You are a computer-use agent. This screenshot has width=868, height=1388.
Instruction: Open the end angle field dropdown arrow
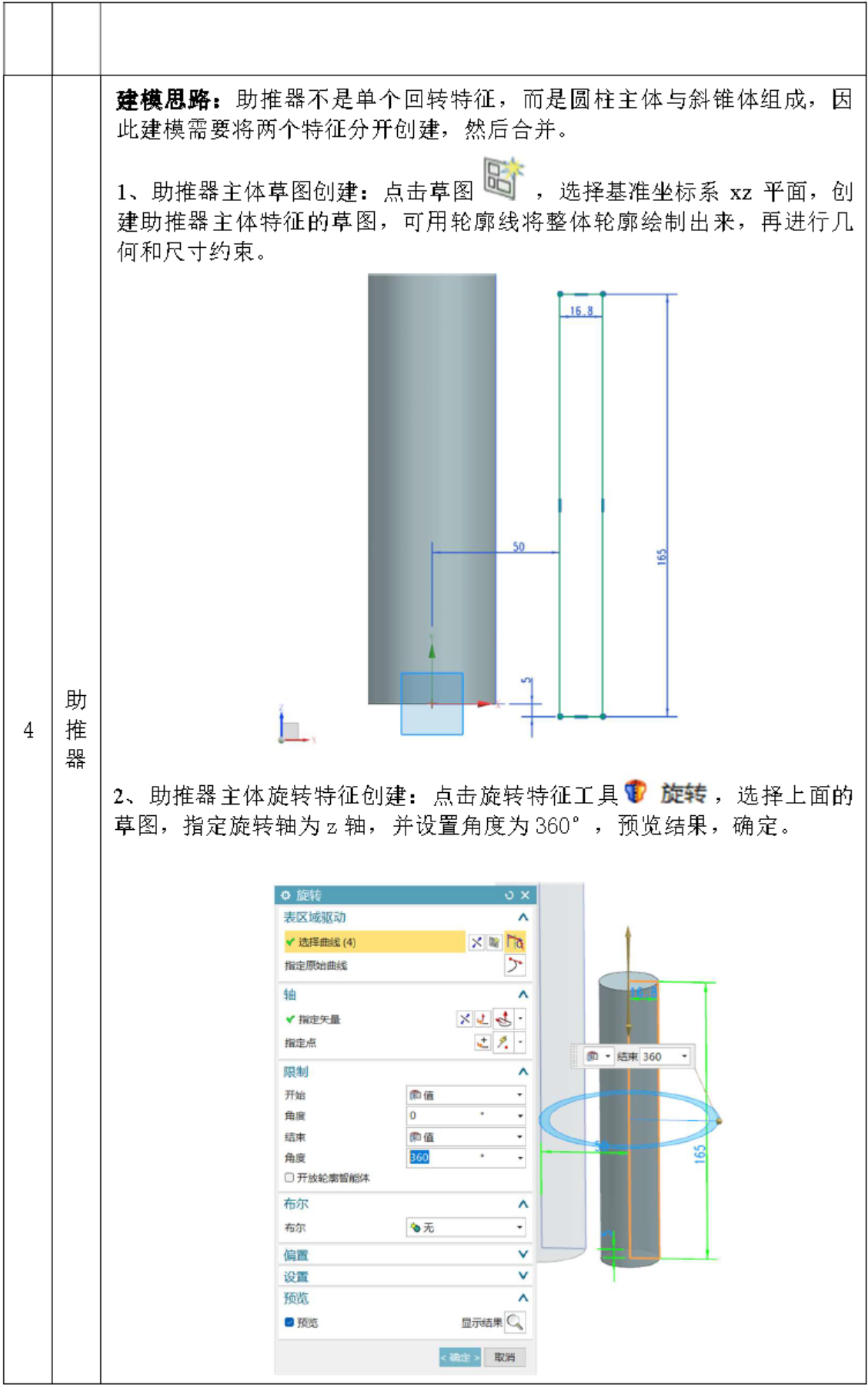[520, 1158]
